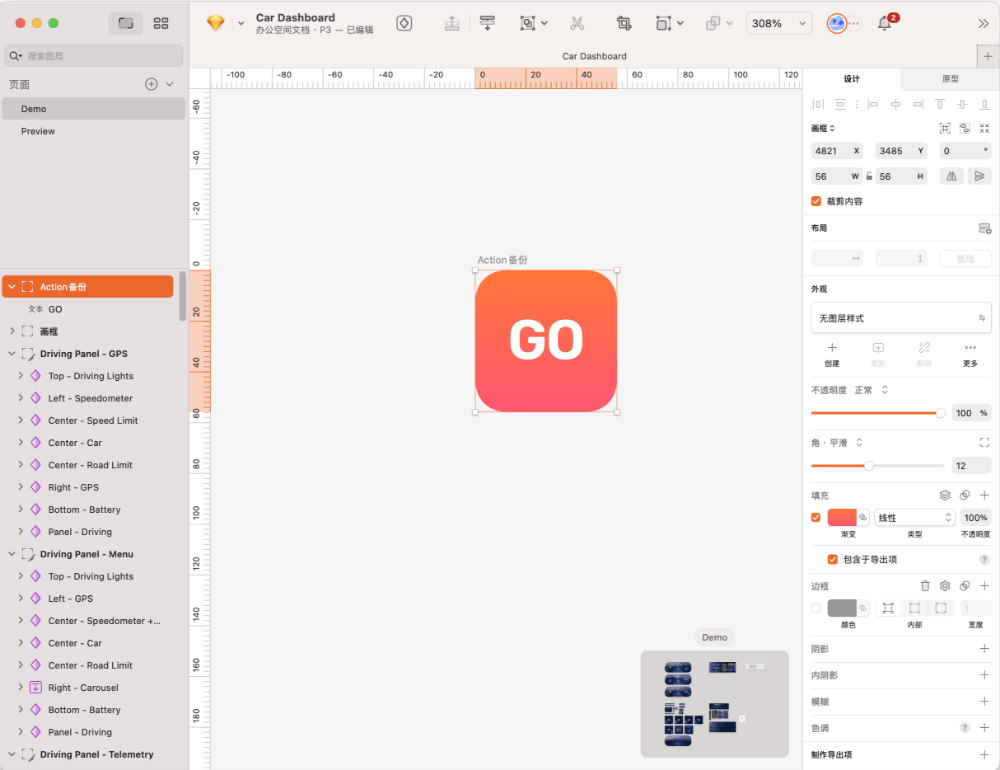Click the crop tool icon in toolbar
Screen dimensions: 1000x770
coord(624,23)
